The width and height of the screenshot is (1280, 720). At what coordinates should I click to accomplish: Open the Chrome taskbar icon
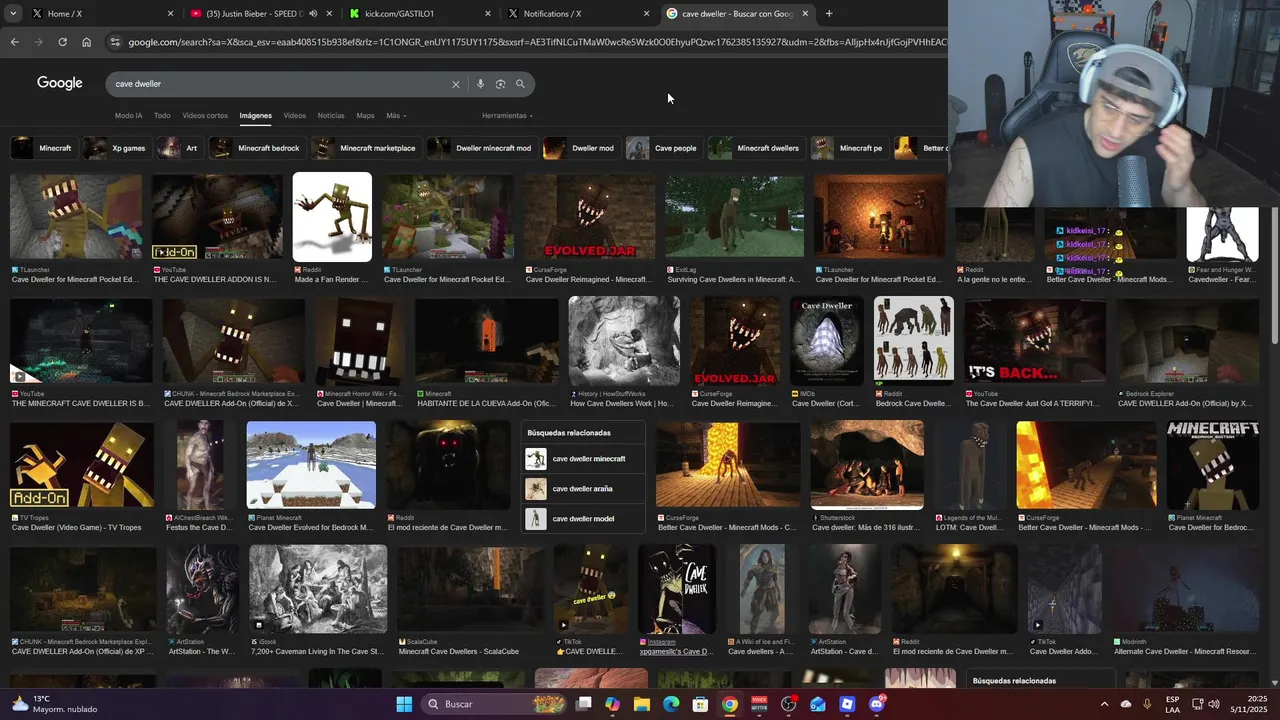point(730,704)
